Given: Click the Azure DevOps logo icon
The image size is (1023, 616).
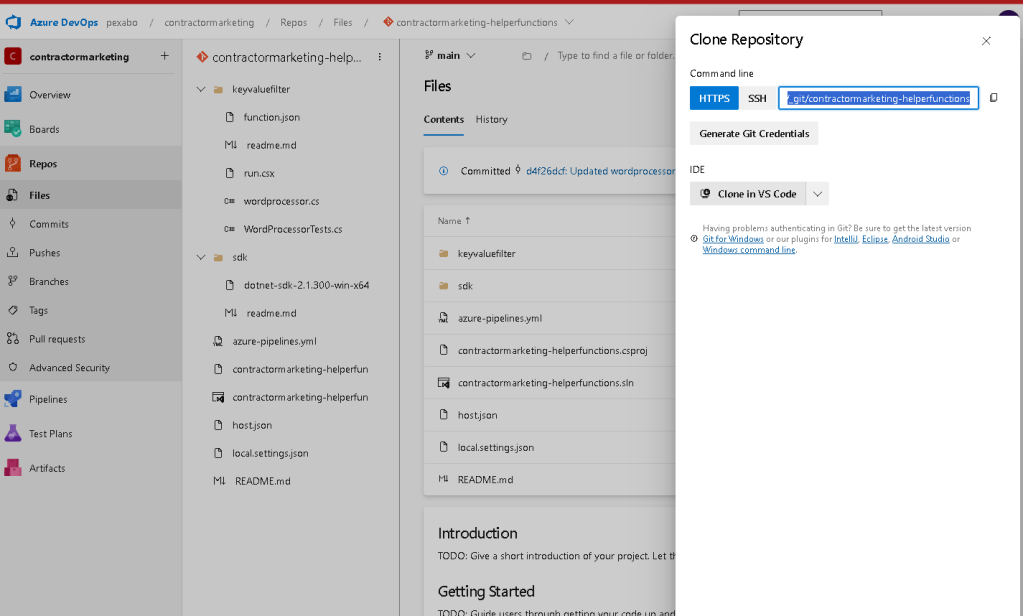Looking at the screenshot, I should (x=13, y=22).
